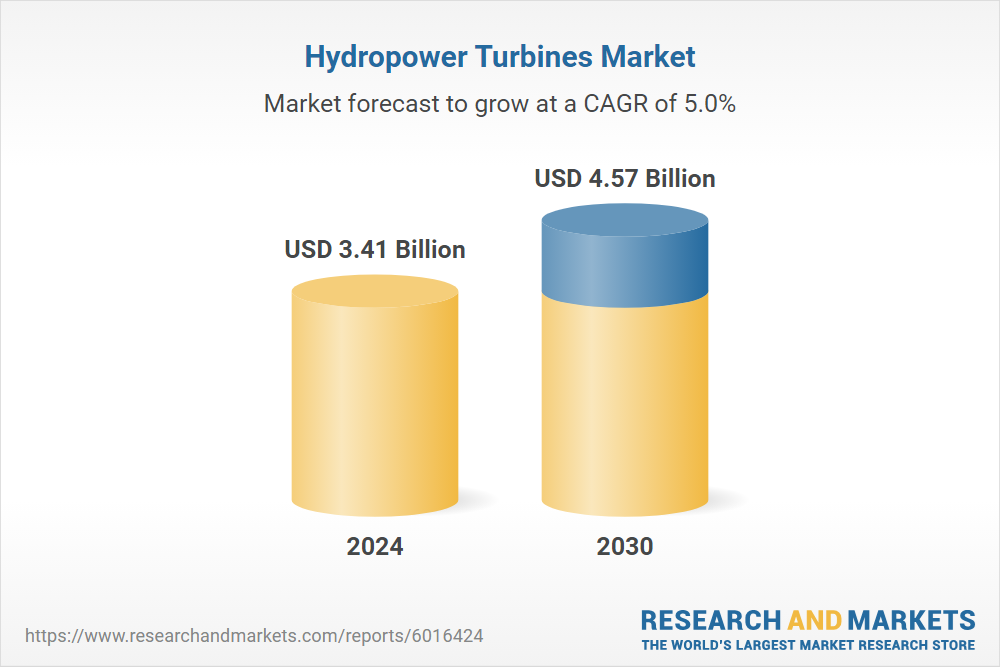
Task: Click the word RESEARCH in the logo
Action: [x=711, y=620]
